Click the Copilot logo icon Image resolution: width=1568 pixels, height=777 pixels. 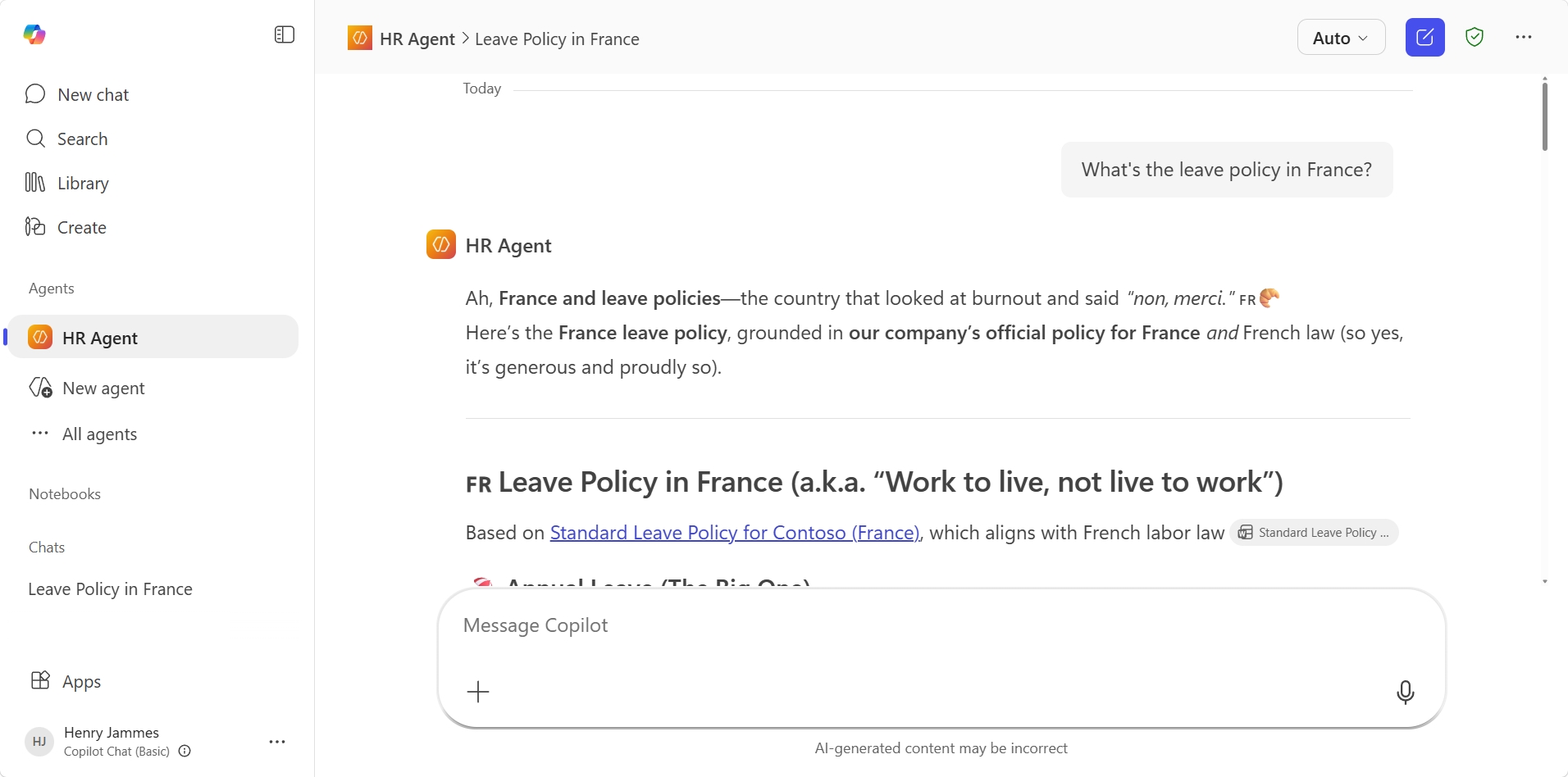[x=34, y=34]
